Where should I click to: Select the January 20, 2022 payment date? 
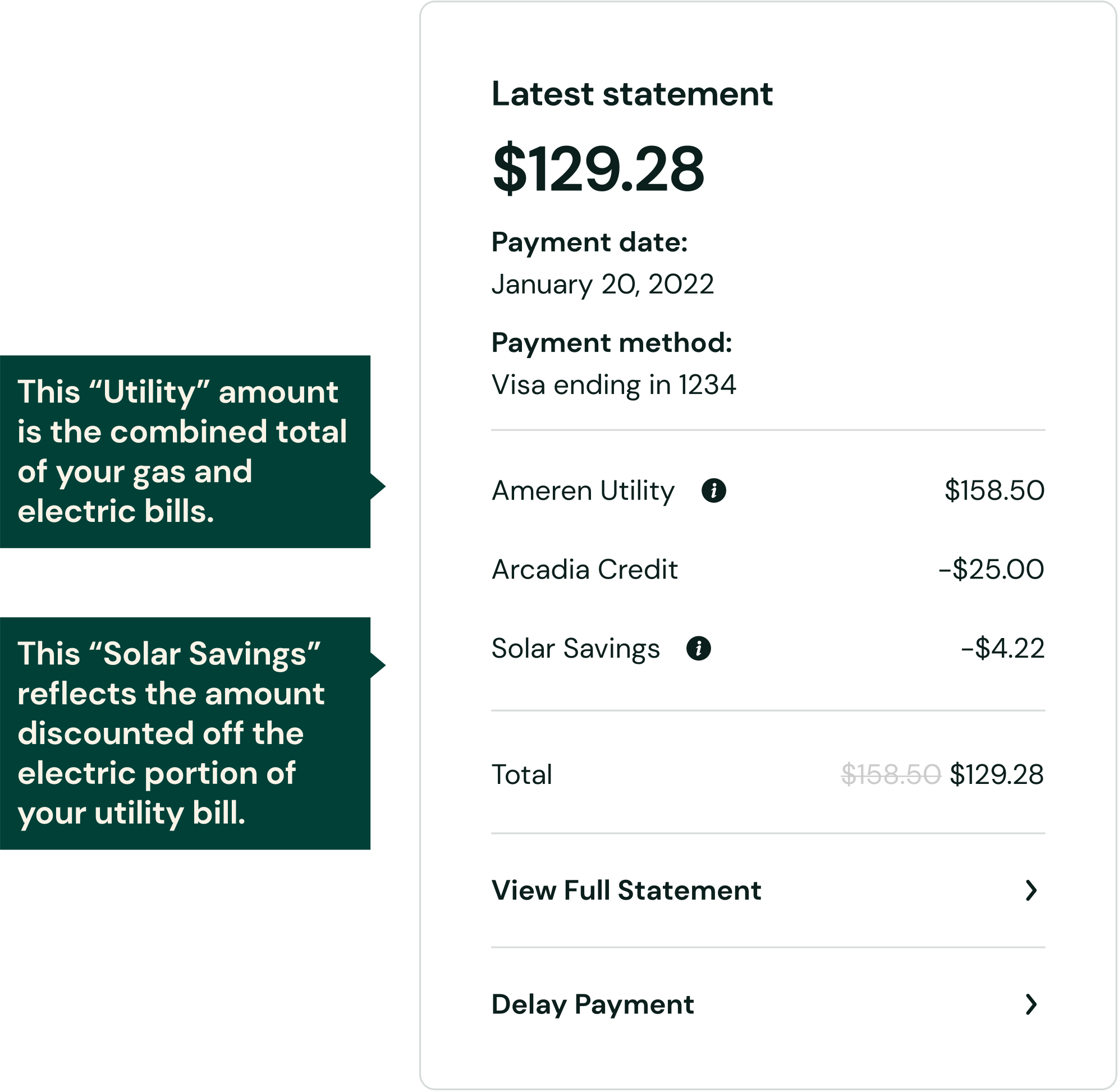point(602,285)
